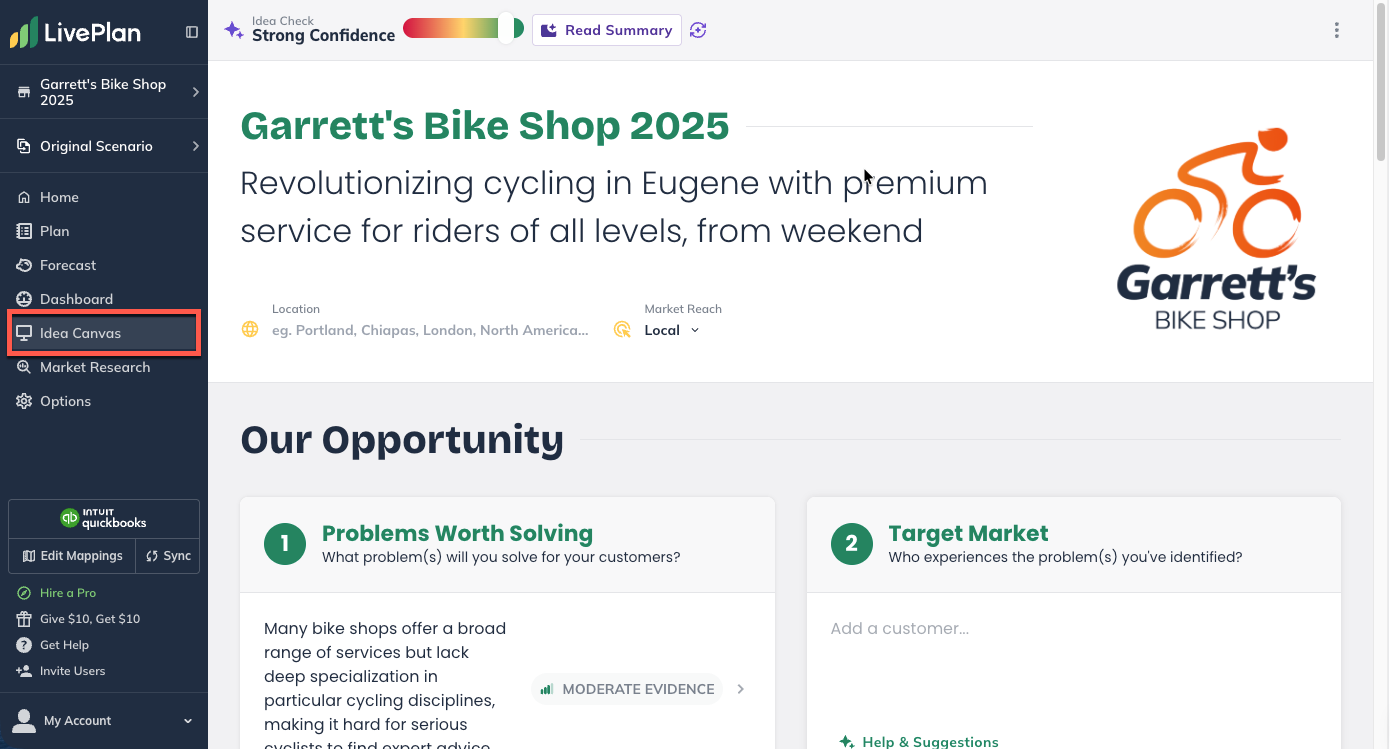Click the Read Summary button
Image resolution: width=1390 pixels, height=749 pixels.
coord(606,30)
